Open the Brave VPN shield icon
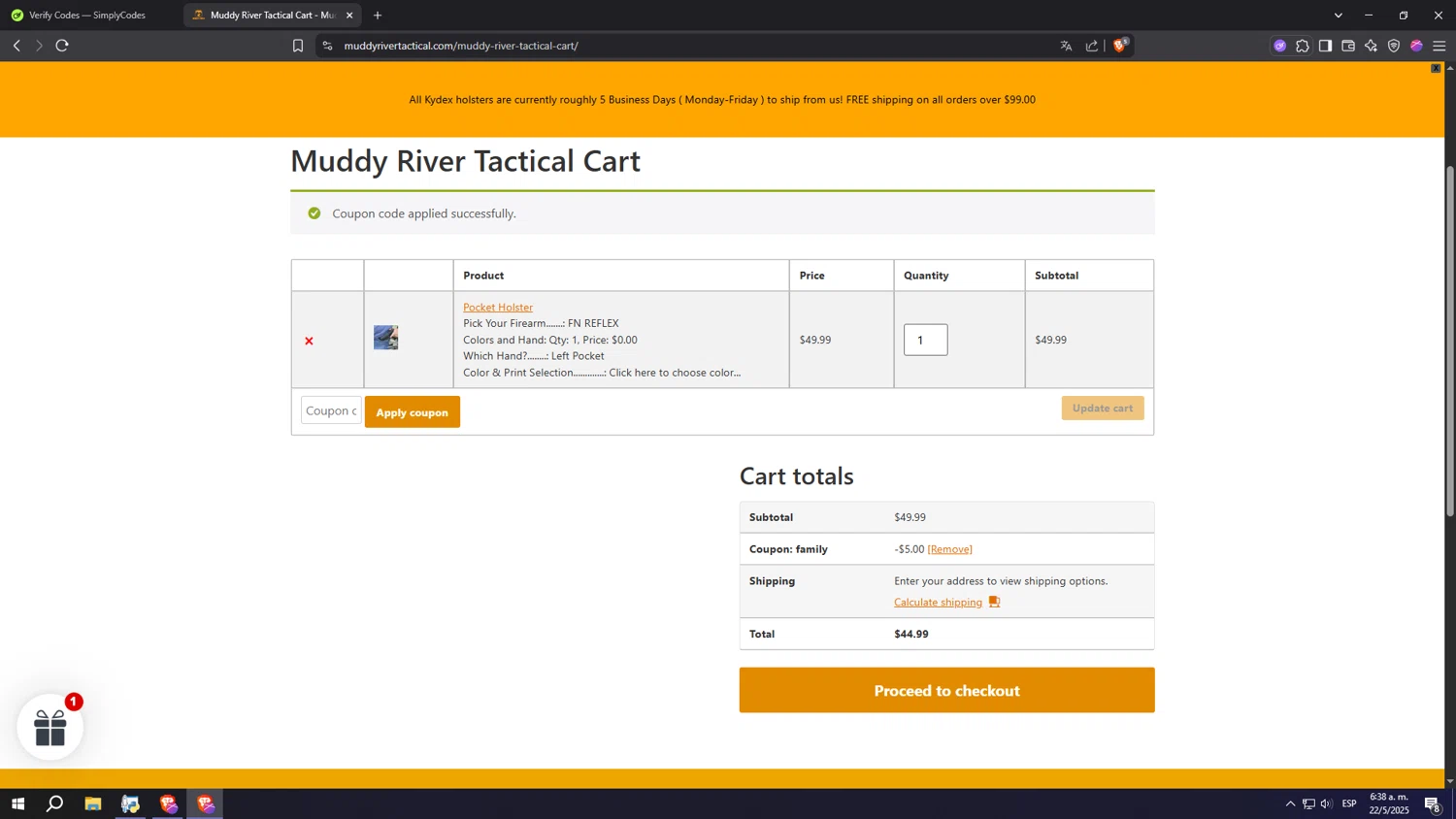 (1394, 46)
